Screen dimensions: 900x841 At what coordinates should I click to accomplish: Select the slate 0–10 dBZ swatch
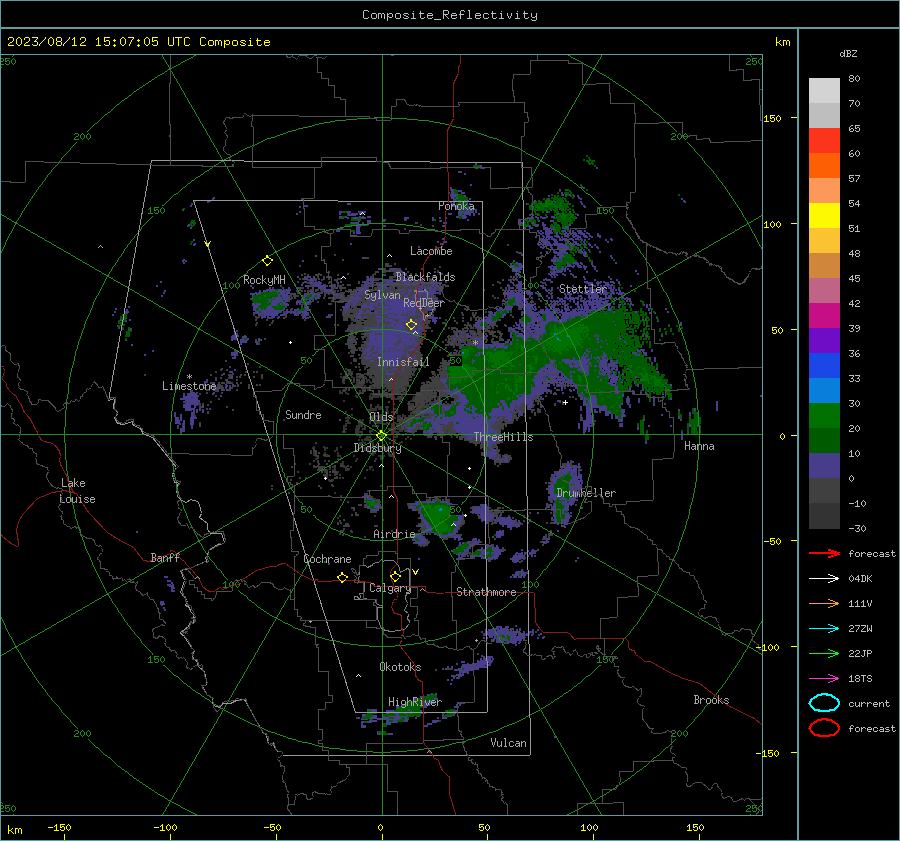tap(824, 466)
